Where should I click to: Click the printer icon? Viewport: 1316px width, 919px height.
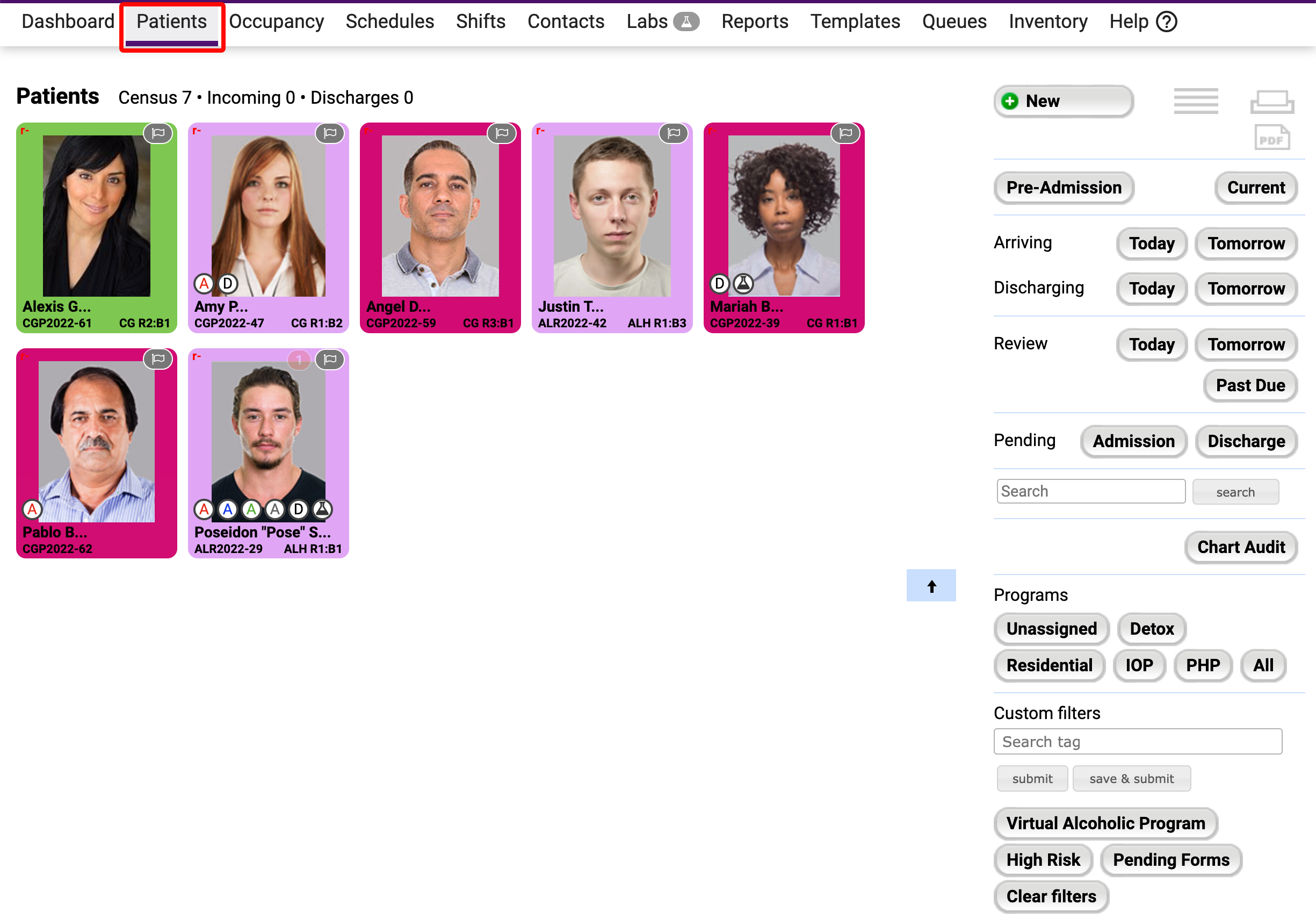(x=1271, y=102)
